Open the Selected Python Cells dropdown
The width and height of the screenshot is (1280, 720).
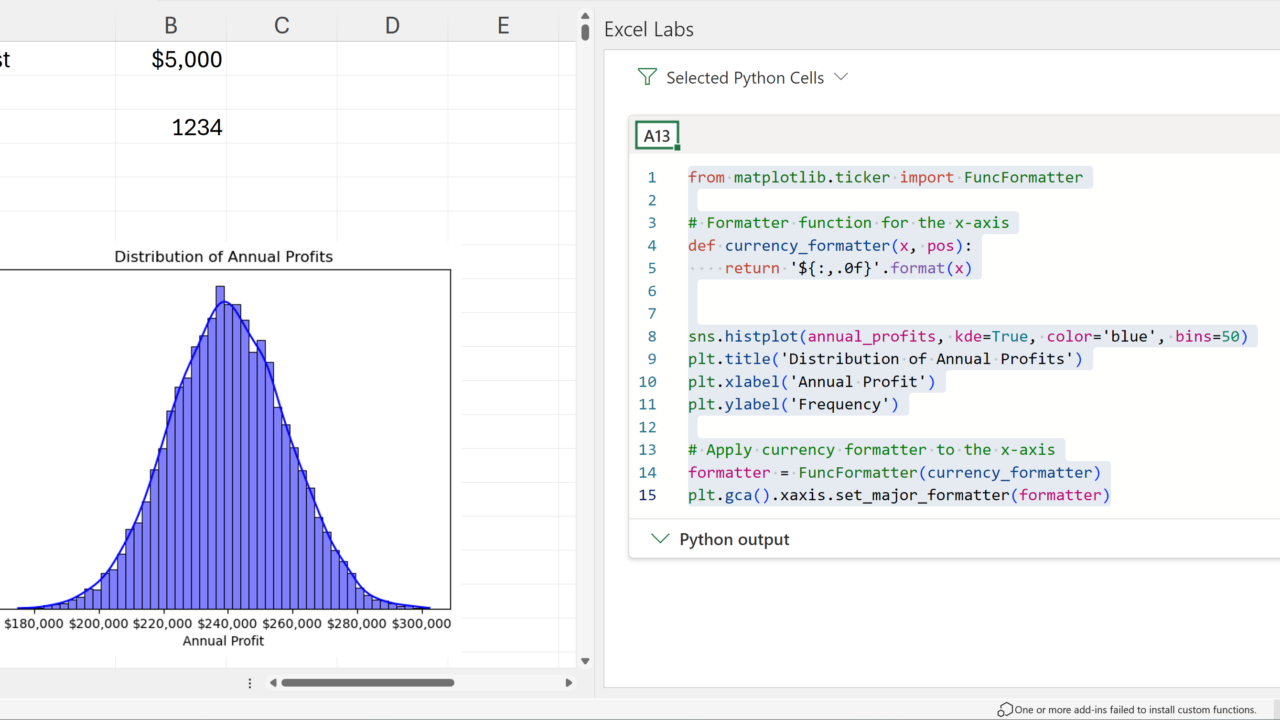pos(745,77)
